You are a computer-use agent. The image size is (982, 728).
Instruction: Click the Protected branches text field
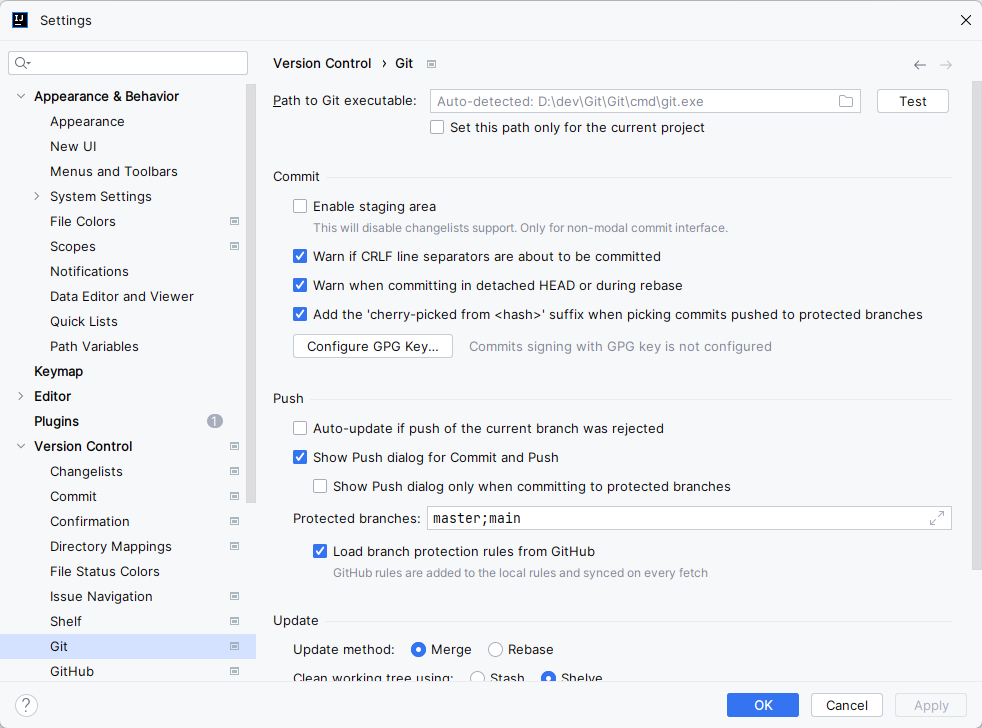click(689, 518)
